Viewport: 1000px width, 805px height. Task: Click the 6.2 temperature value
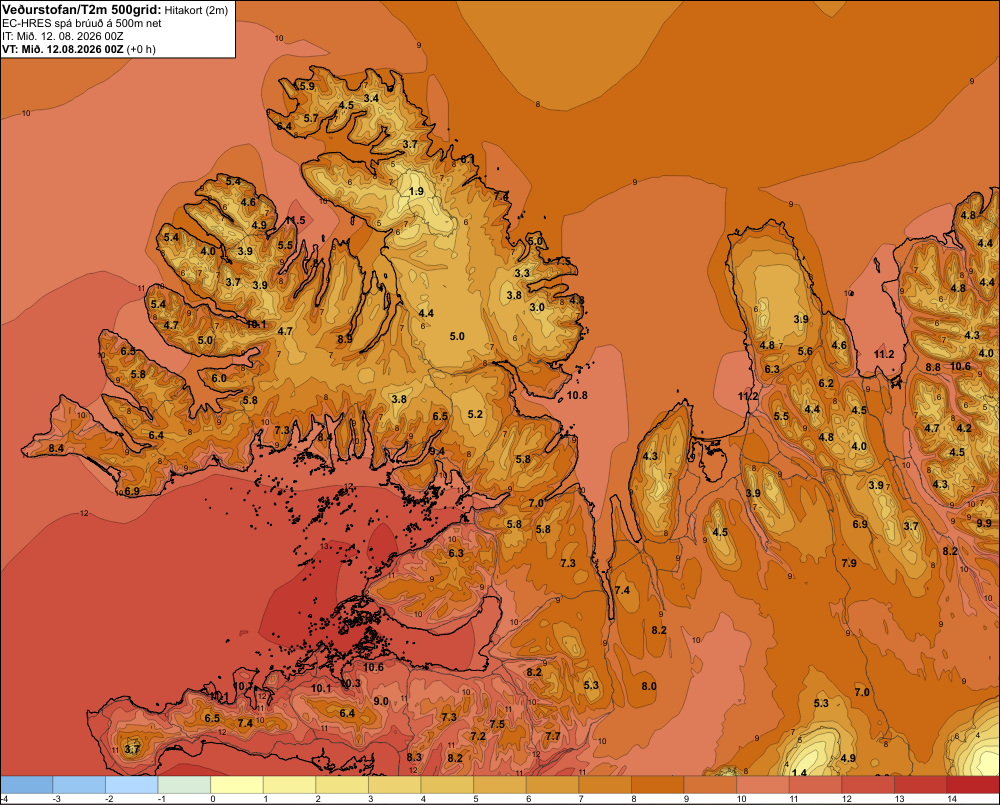(826, 383)
